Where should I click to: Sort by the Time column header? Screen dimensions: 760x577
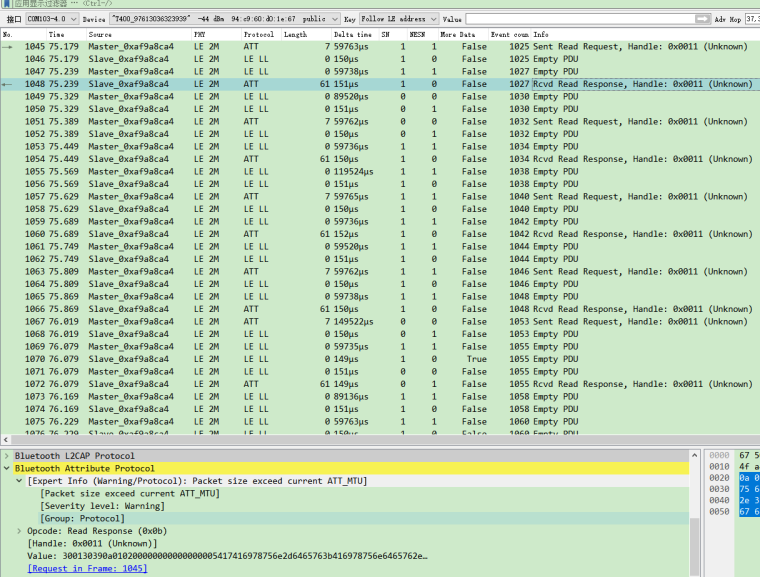tap(57, 34)
